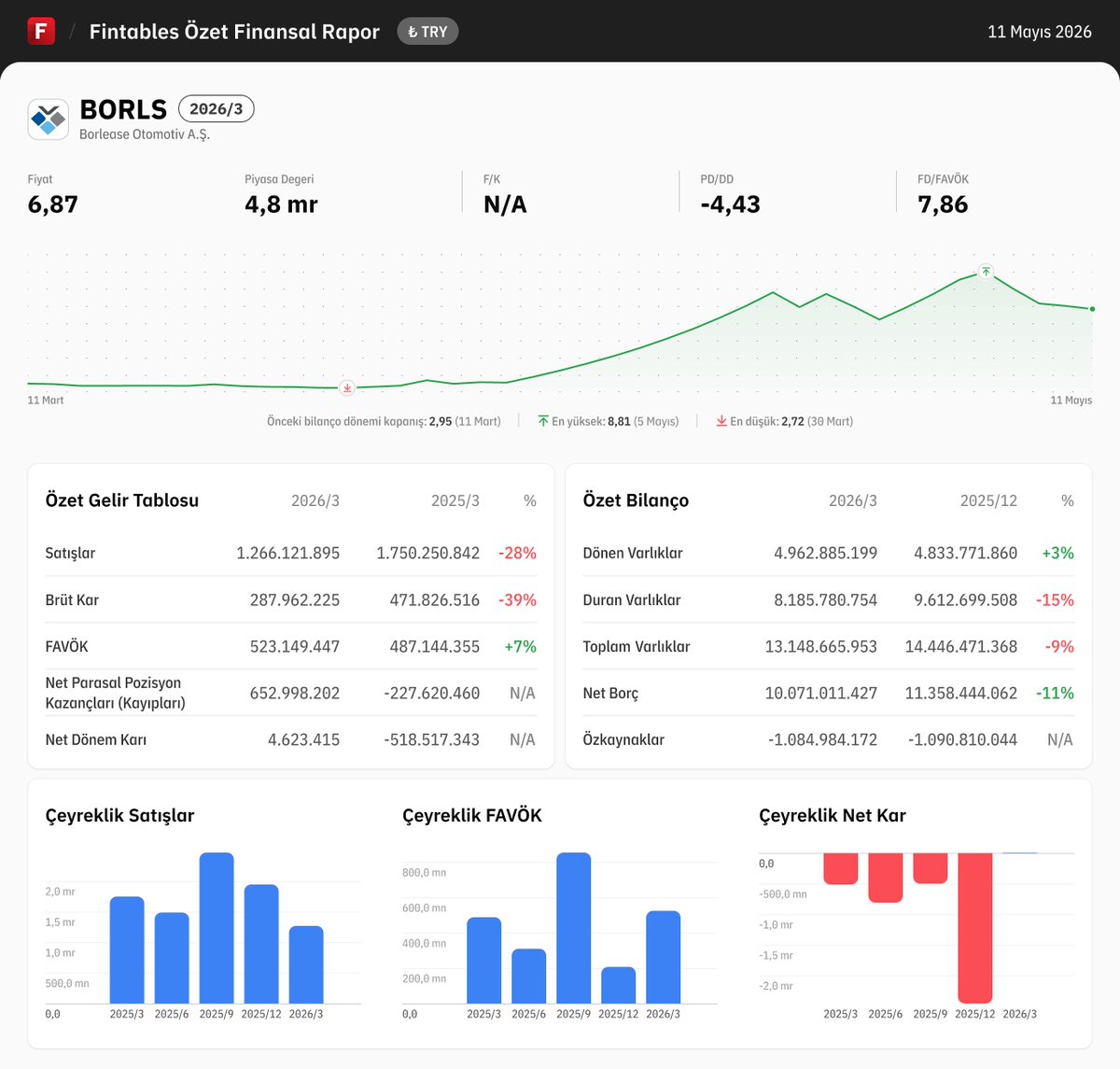Screen dimensions: 1120x1069
Task: Click the Dönen Varlıklar value 4.962.885.199
Action: tap(825, 553)
